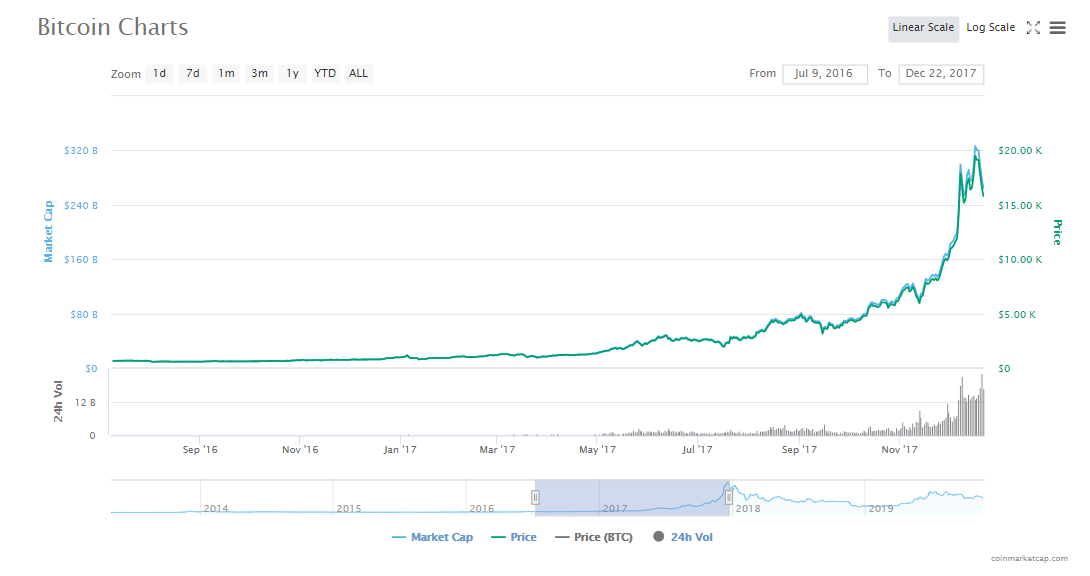The height and width of the screenshot is (576, 1090).
Task: Show ALL time zoom range
Action: pyautogui.click(x=358, y=74)
